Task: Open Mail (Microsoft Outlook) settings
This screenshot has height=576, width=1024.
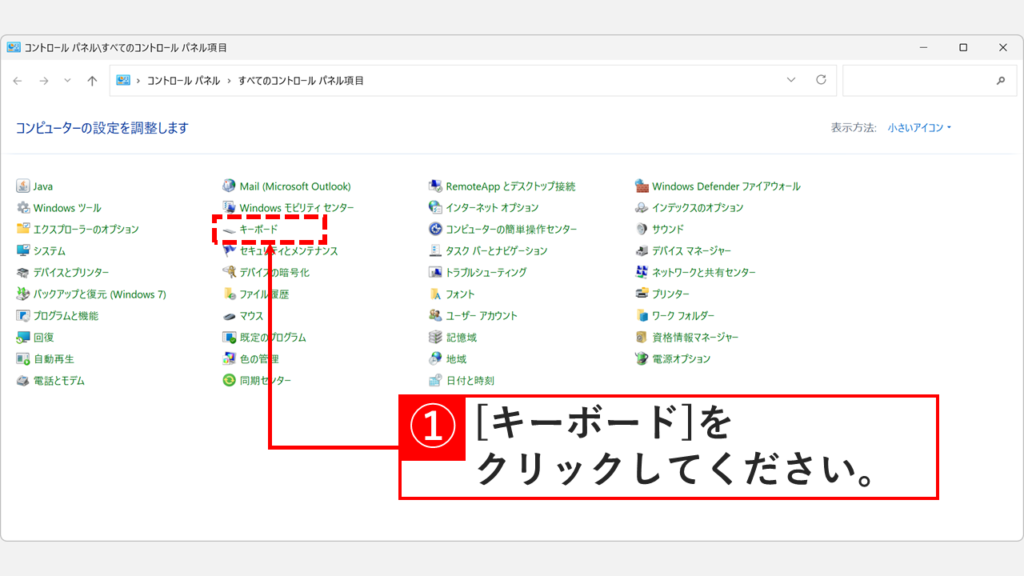Action: (295, 185)
